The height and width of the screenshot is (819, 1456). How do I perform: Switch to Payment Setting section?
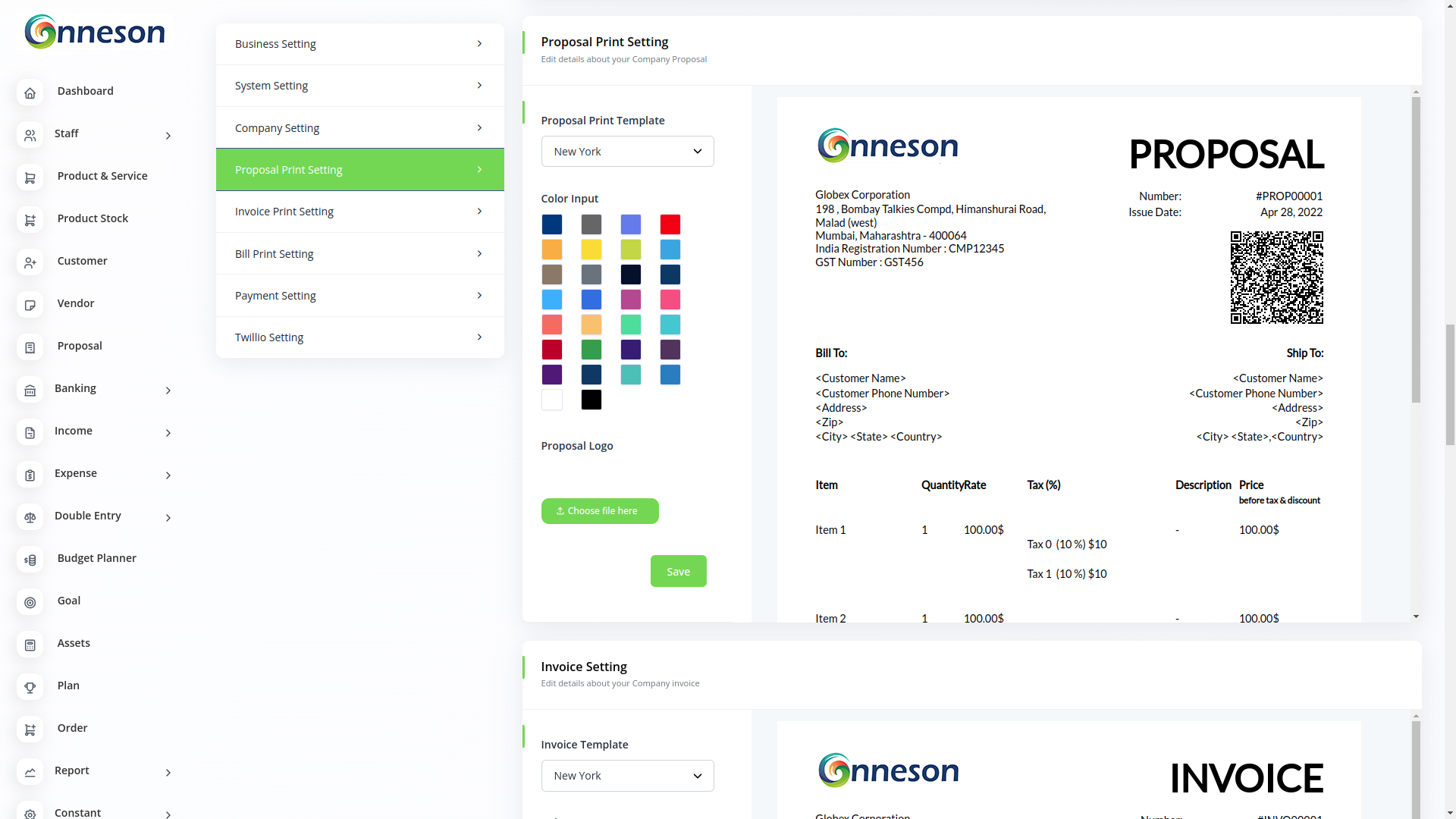(x=359, y=296)
